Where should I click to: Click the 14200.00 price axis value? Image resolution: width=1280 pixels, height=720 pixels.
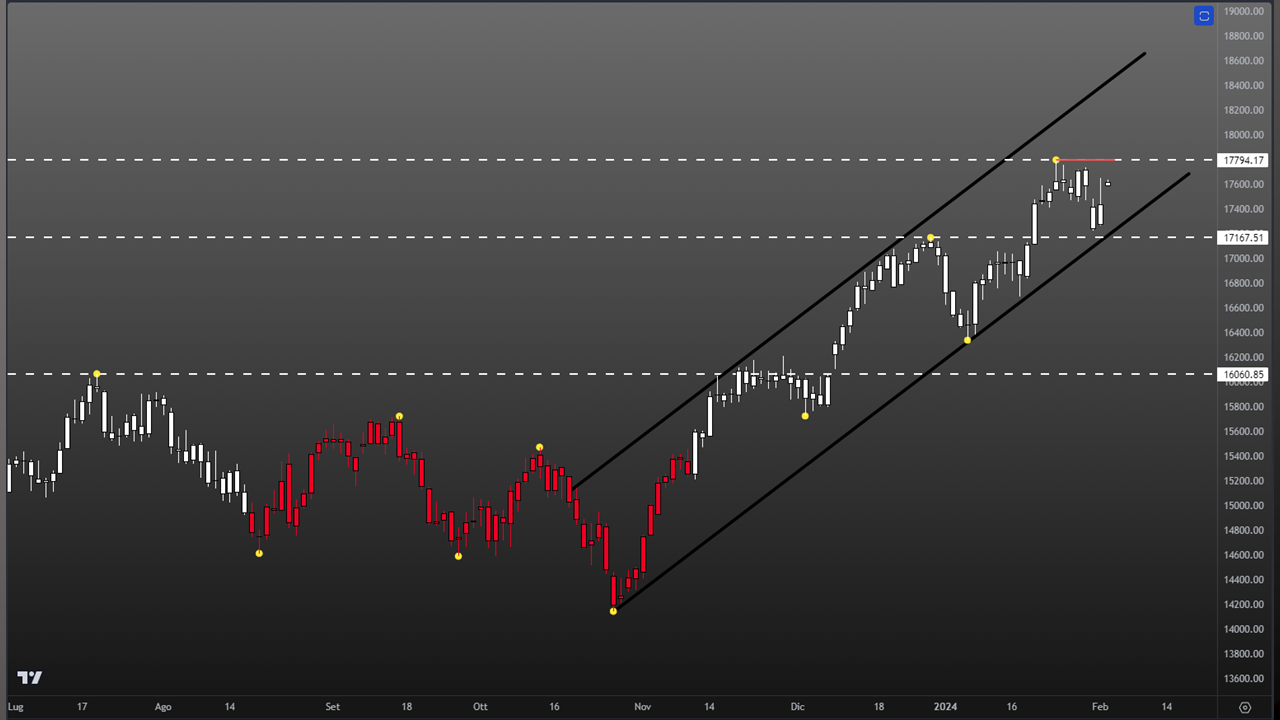(1244, 604)
